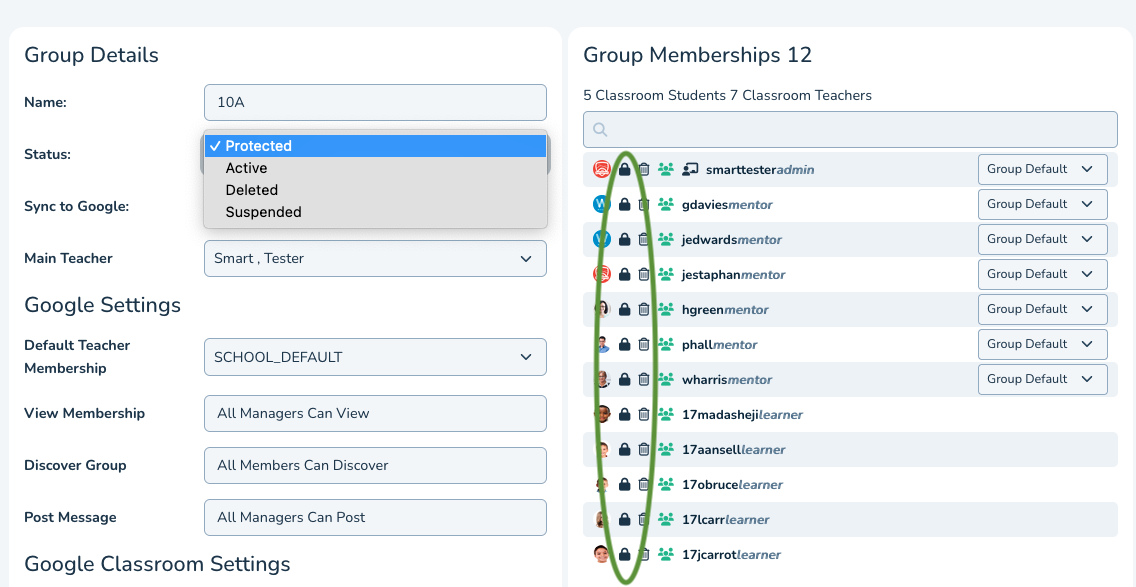Click the main teacher icon next to smarttester
This screenshot has height=587, width=1136.
tap(689, 170)
